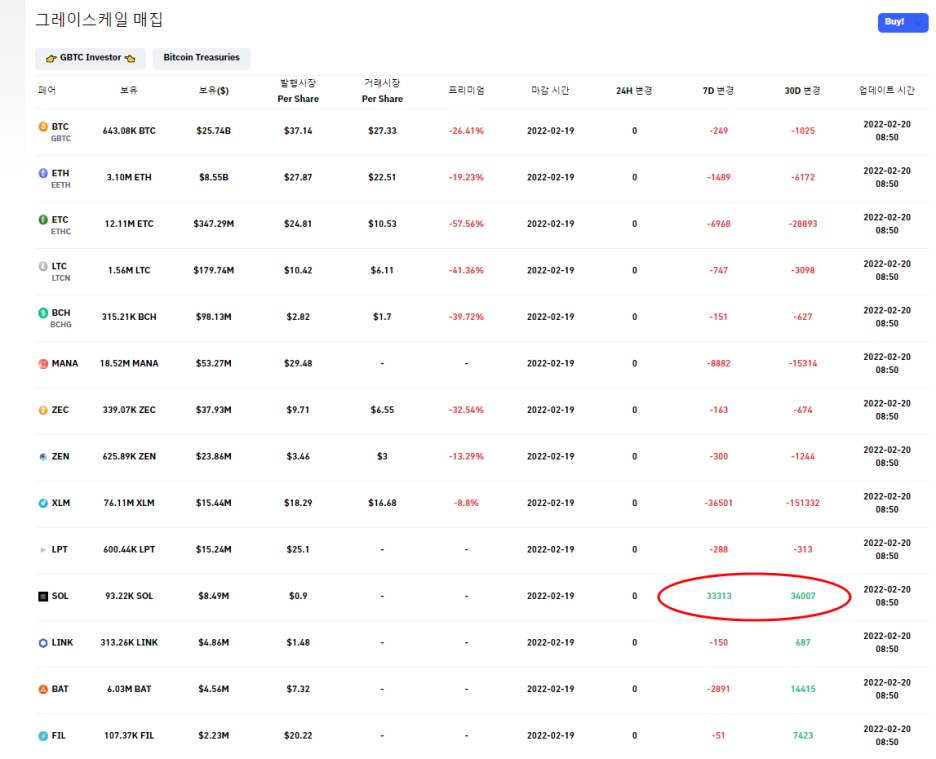Click the LINK coin icon
This screenshot has width=936, height=759.
(43, 643)
